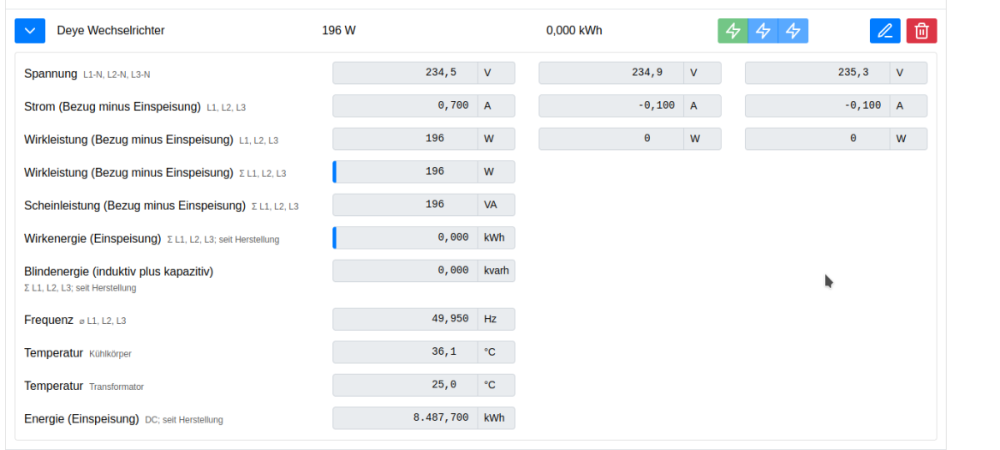Click the rightmost L3 phase lightning icon

[793, 31]
